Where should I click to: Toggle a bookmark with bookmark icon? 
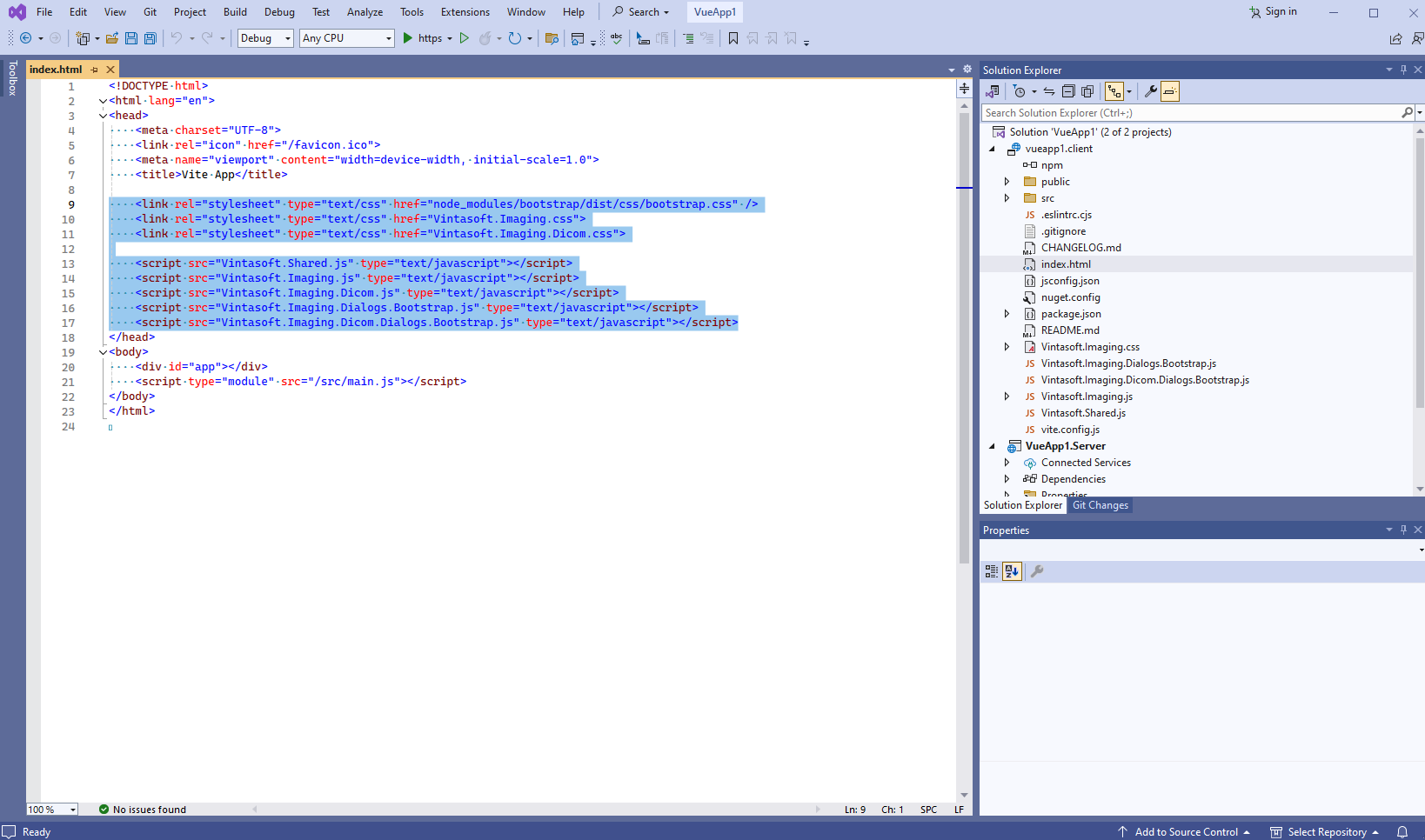733,38
